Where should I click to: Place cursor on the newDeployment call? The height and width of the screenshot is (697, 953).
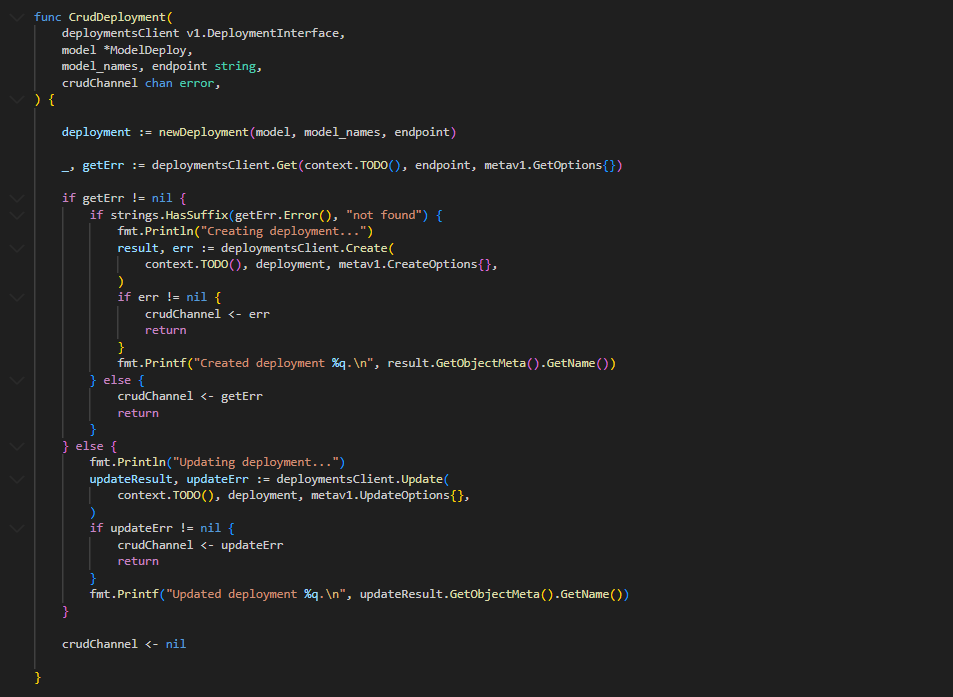click(x=204, y=132)
